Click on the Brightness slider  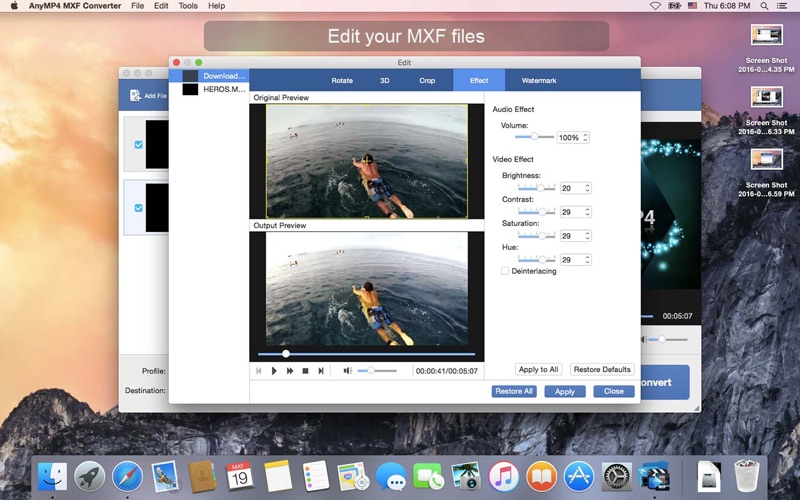pyautogui.click(x=536, y=188)
